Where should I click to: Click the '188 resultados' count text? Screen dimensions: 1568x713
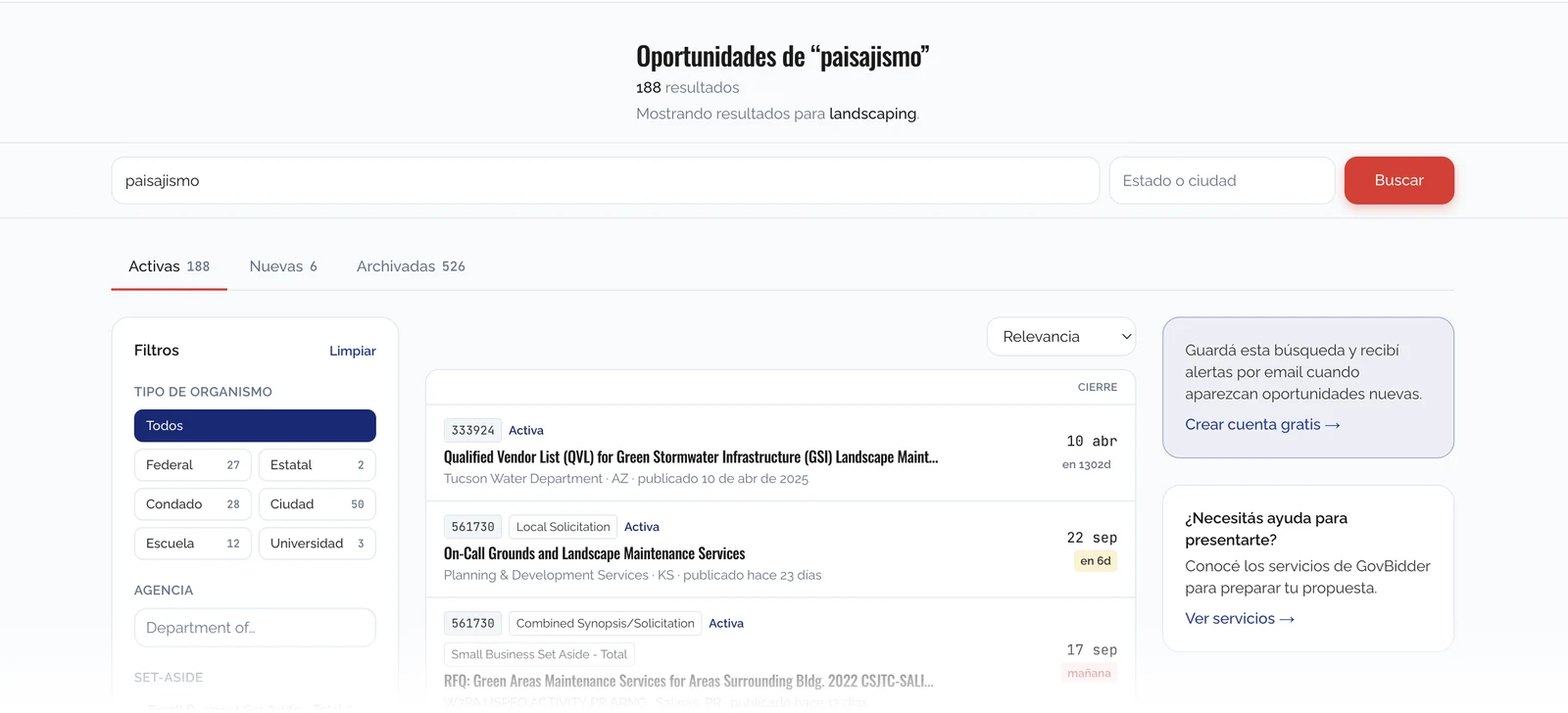tap(688, 87)
